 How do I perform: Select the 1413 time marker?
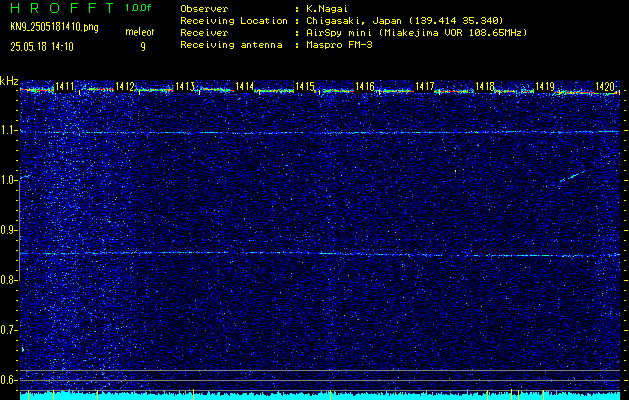tap(185, 86)
